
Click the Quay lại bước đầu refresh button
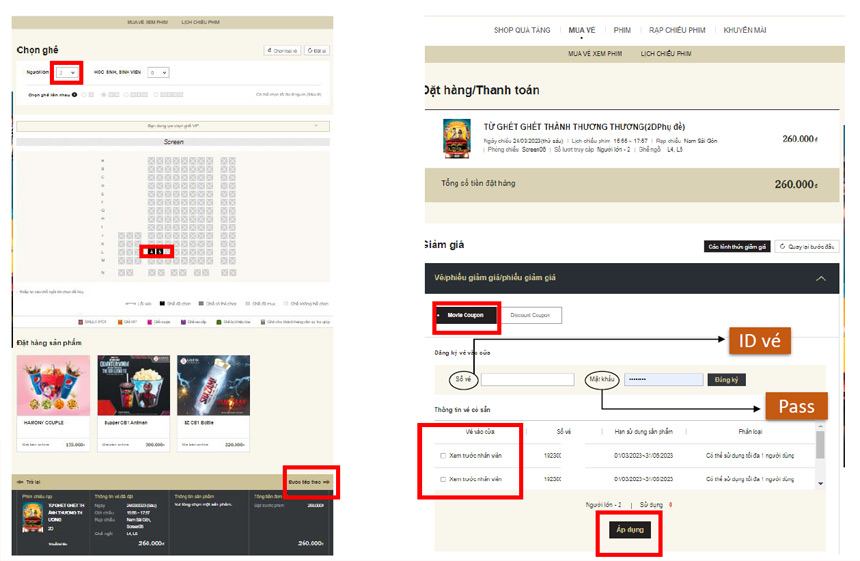point(807,246)
